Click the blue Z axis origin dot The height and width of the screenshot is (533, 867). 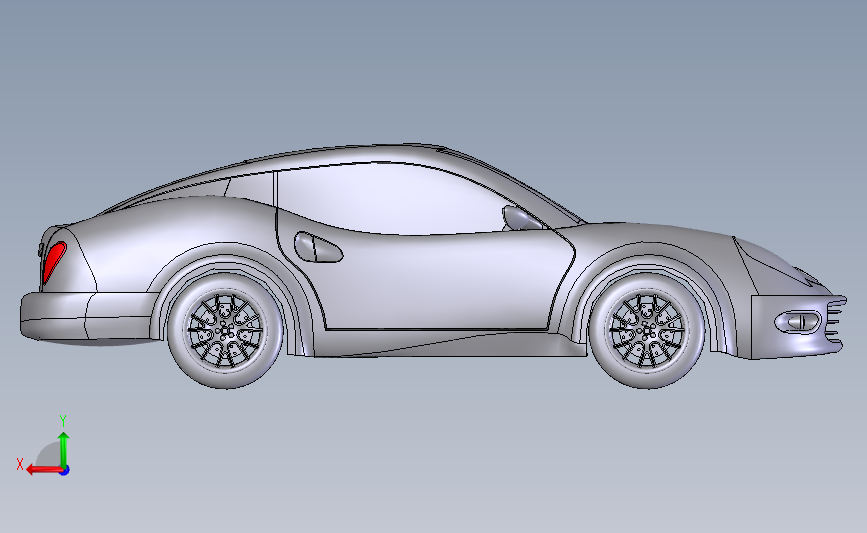click(65, 471)
